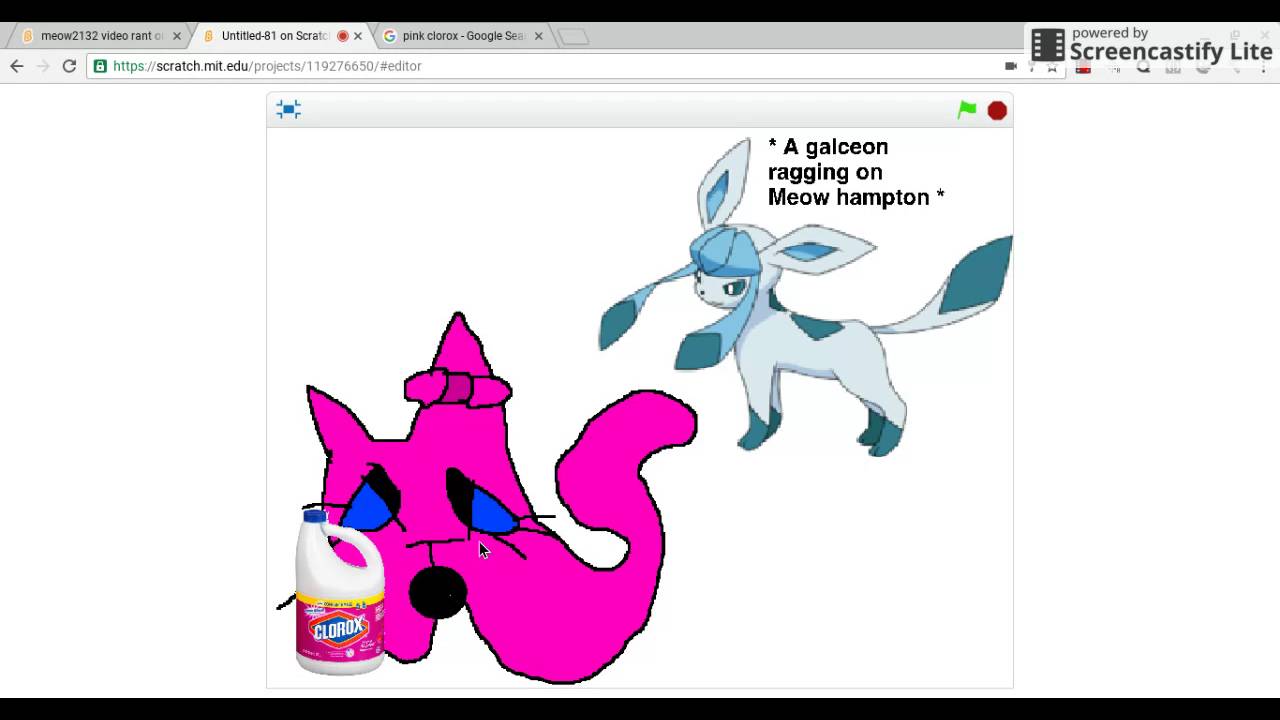Click the red stop sign button
Screen dimensions: 1280x720
[x=997, y=110]
